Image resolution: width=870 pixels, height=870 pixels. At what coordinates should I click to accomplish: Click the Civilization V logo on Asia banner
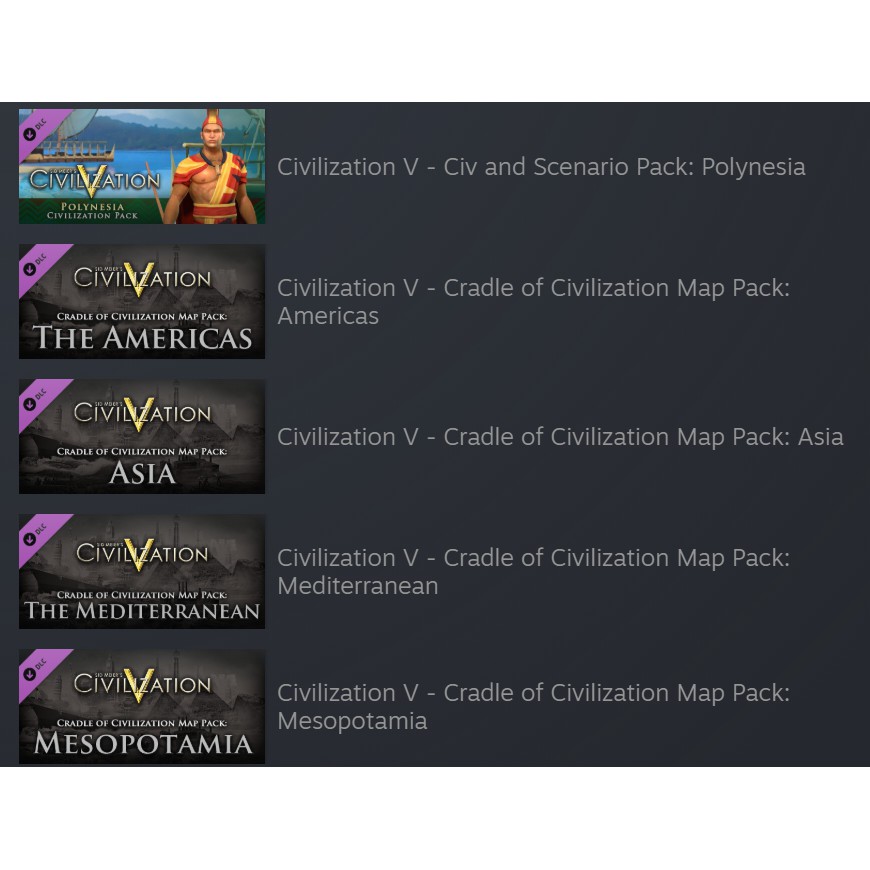pos(142,413)
